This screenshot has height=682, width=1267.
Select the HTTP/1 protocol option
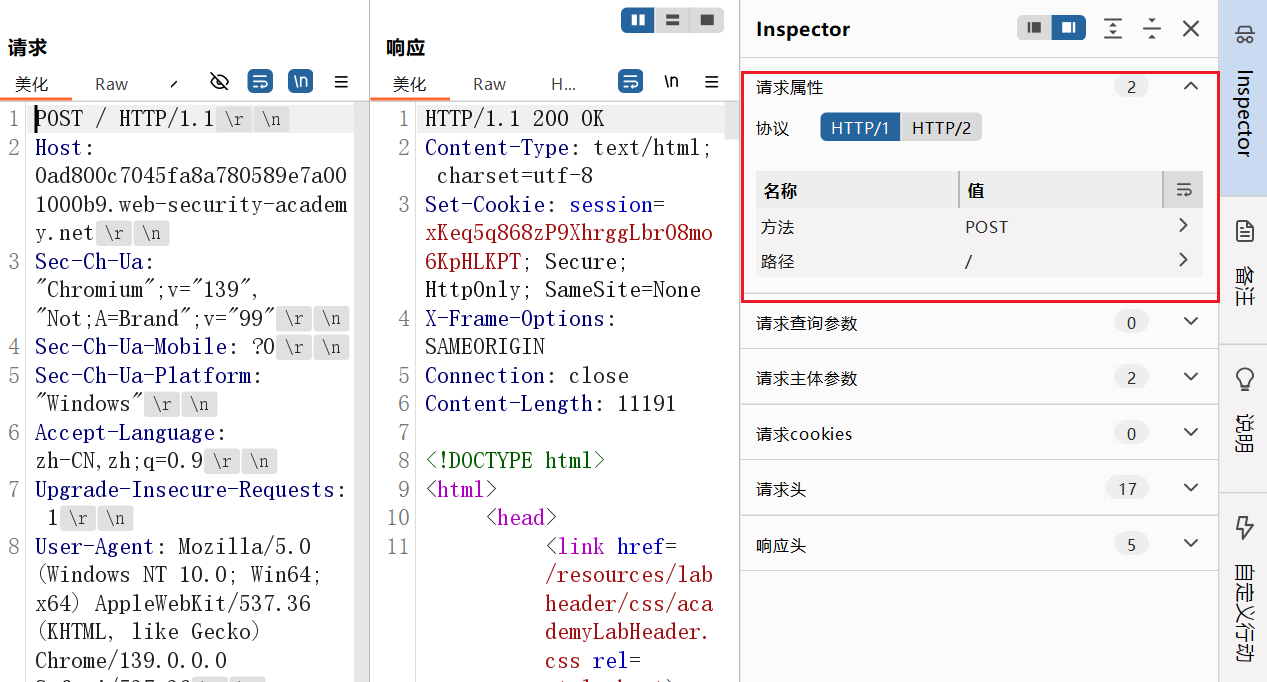pyautogui.click(x=860, y=128)
